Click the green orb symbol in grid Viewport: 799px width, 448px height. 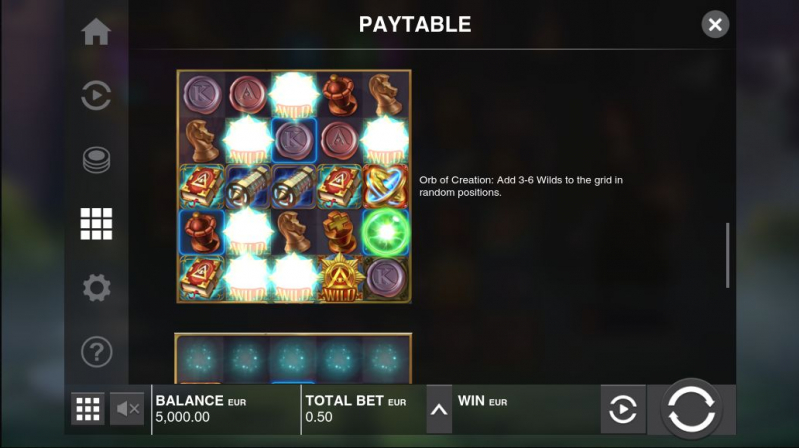click(x=386, y=232)
